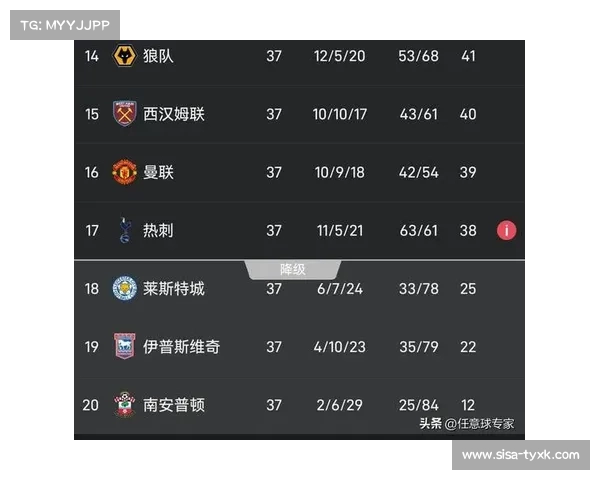Select team name 南安普顿
600x480 pixels.
(x=173, y=404)
